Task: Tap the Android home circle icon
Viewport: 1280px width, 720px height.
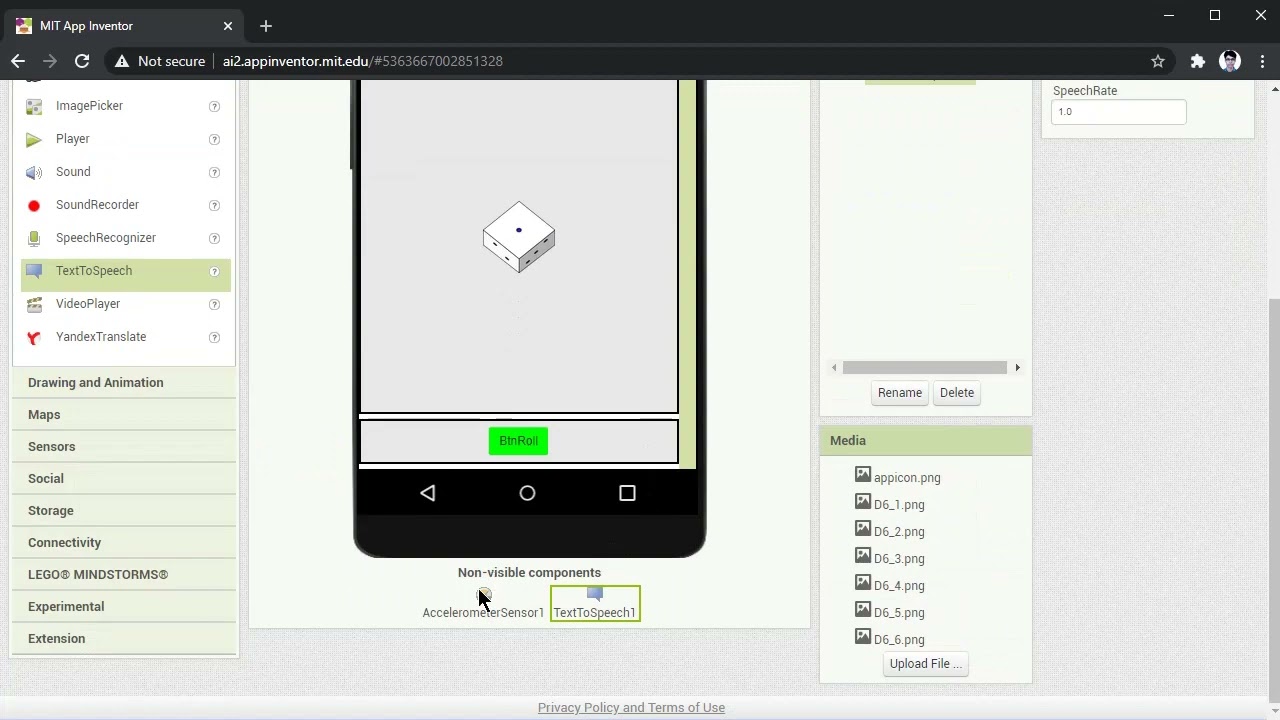Action: (527, 493)
